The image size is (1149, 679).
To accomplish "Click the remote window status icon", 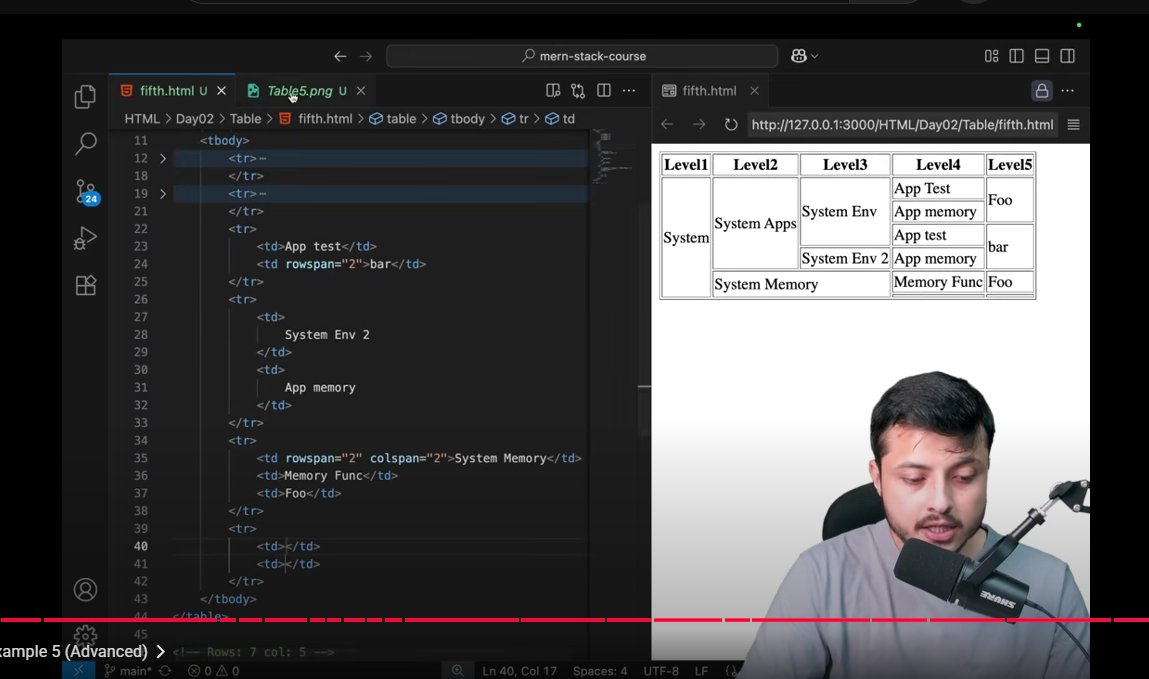I will (x=78, y=670).
